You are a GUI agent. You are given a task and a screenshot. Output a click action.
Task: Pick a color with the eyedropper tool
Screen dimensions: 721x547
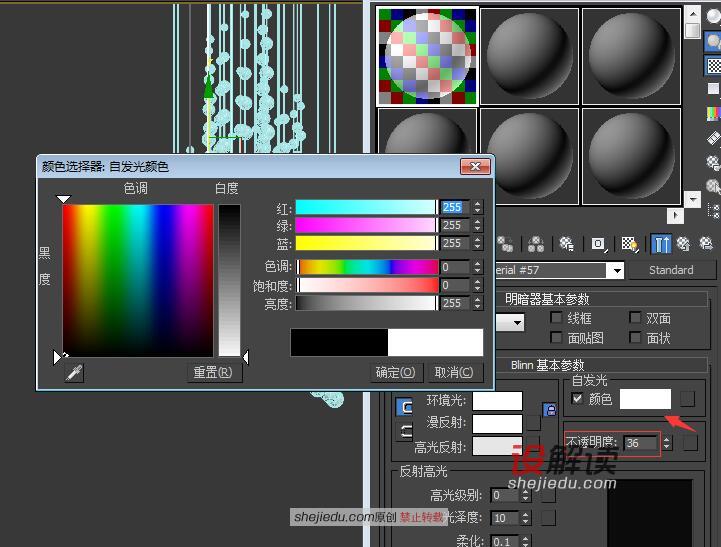pos(74,372)
